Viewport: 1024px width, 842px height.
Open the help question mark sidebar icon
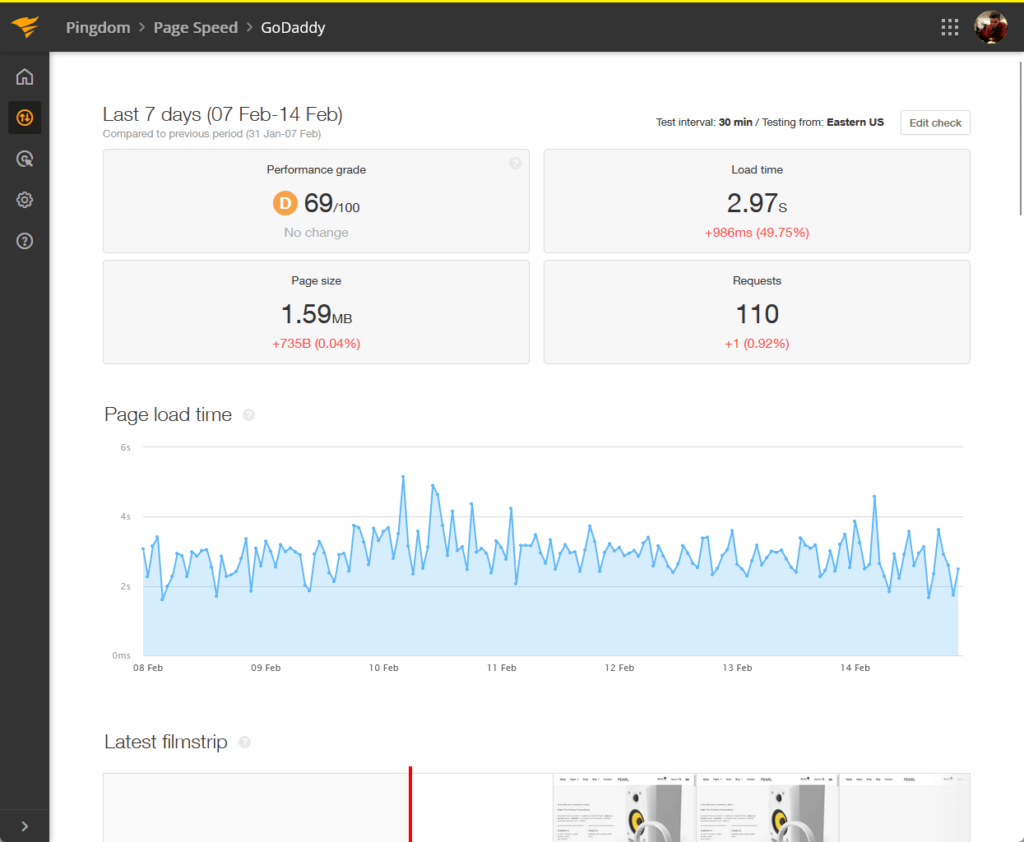pos(24,241)
